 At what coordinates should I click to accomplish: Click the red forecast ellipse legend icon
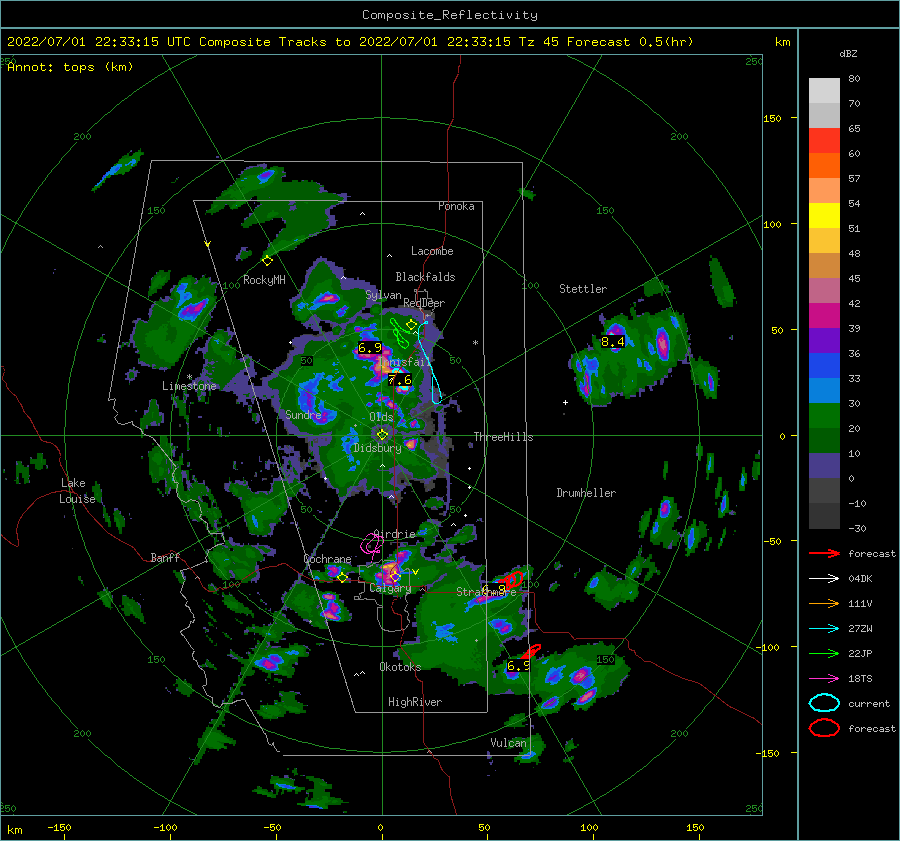coord(824,728)
